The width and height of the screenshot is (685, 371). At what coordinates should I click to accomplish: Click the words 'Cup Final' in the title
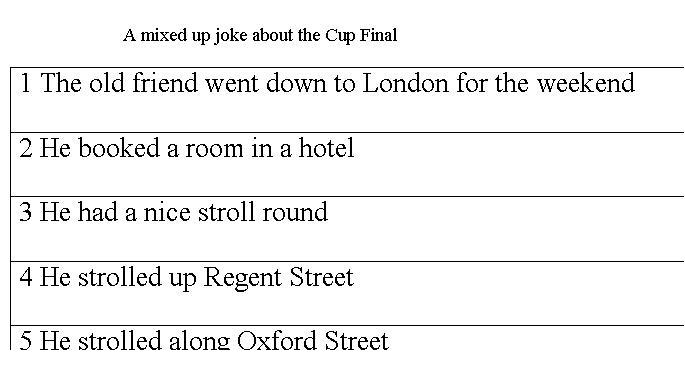[x=361, y=35]
